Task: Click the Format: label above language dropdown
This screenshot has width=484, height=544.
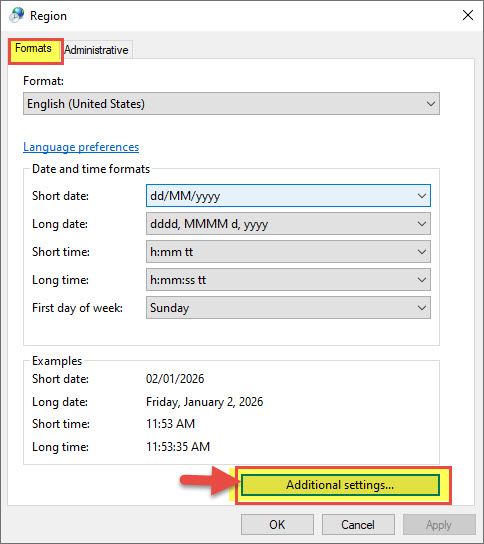Action: pos(43,81)
